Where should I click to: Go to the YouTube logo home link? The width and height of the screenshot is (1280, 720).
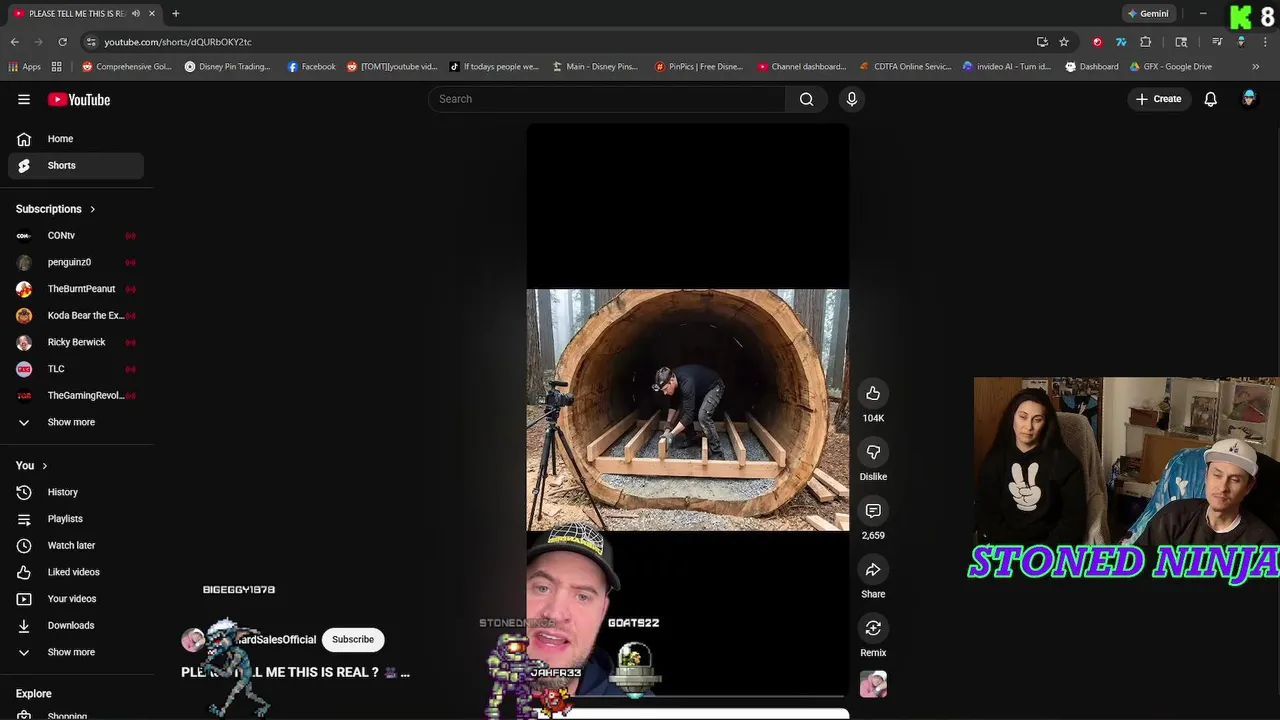click(x=79, y=99)
